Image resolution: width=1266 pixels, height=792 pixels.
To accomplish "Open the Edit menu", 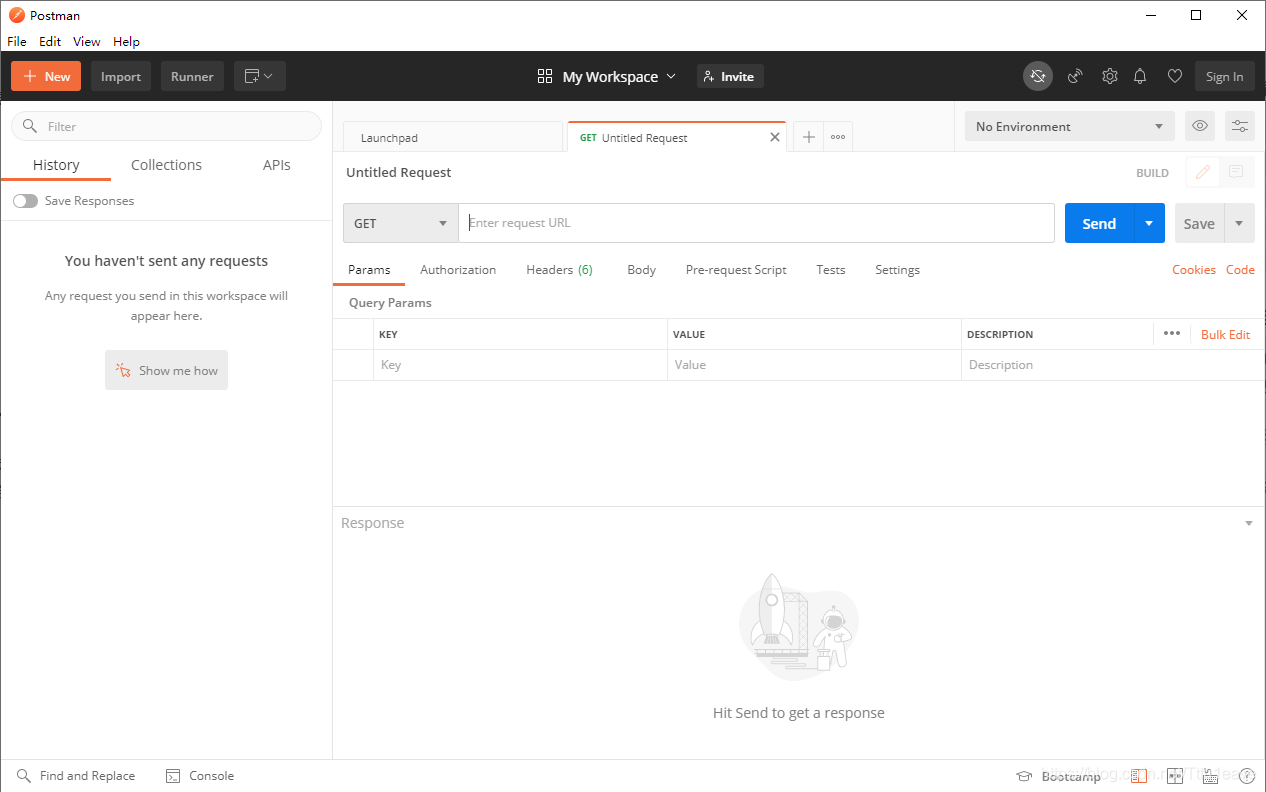I will [x=50, y=42].
